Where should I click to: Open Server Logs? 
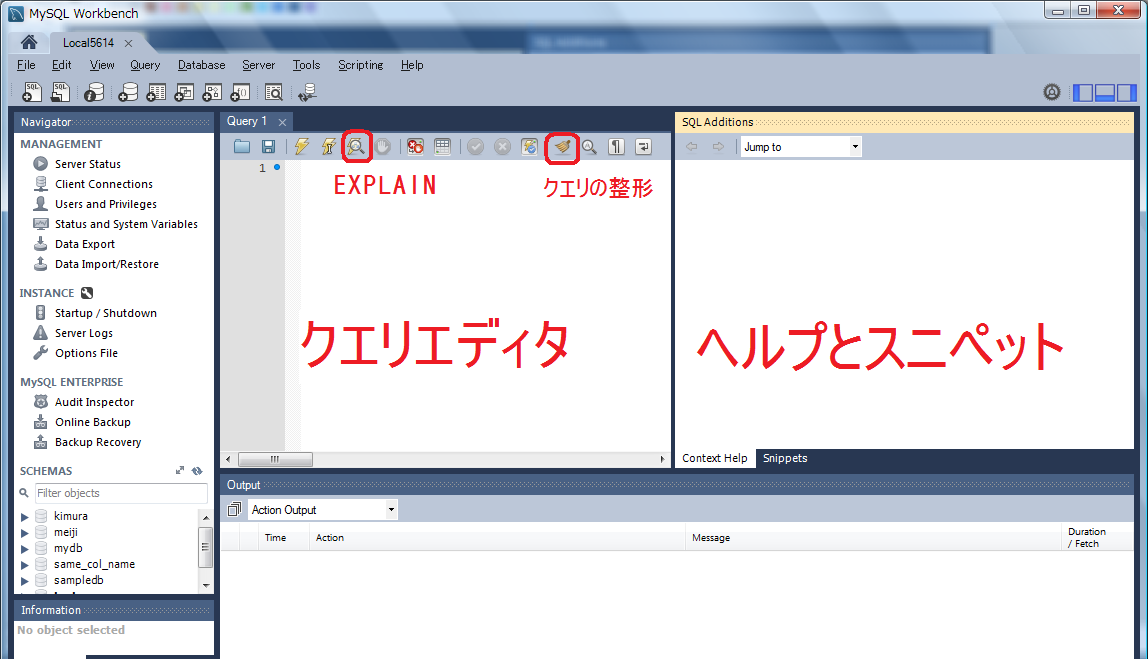pyautogui.click(x=83, y=333)
